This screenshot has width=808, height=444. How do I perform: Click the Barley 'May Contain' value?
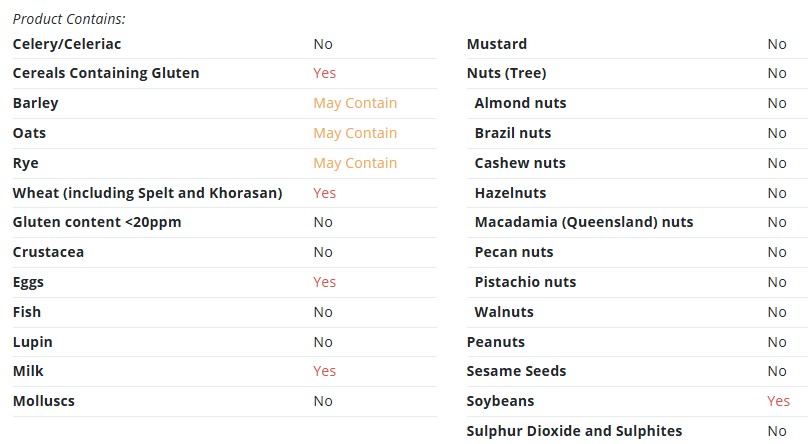tap(355, 103)
